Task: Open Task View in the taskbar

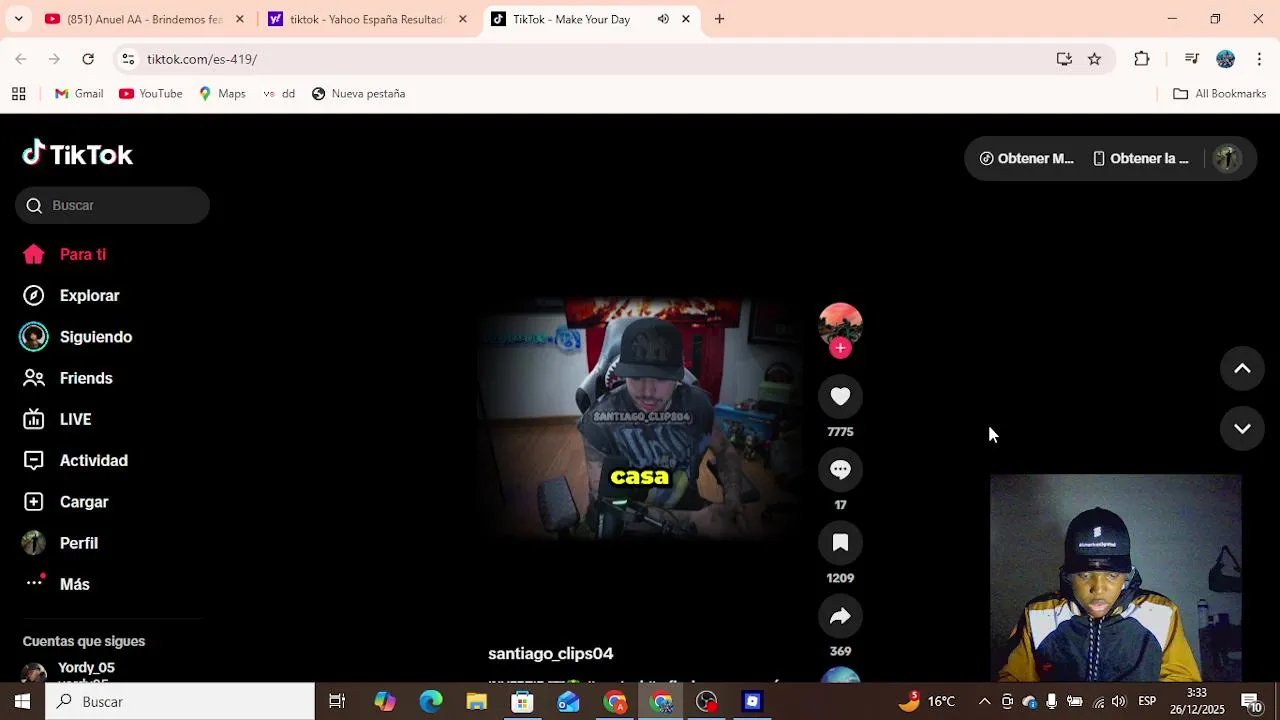Action: pyautogui.click(x=337, y=702)
